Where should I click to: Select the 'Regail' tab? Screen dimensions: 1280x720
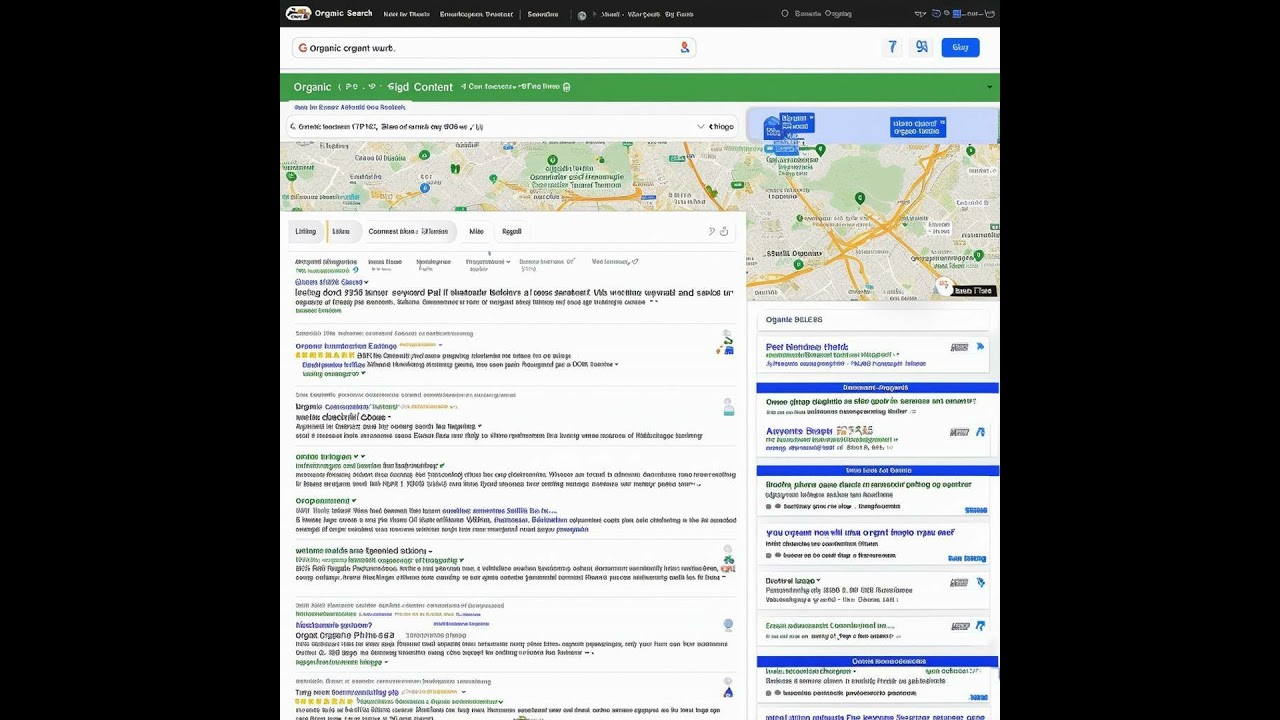(x=511, y=231)
